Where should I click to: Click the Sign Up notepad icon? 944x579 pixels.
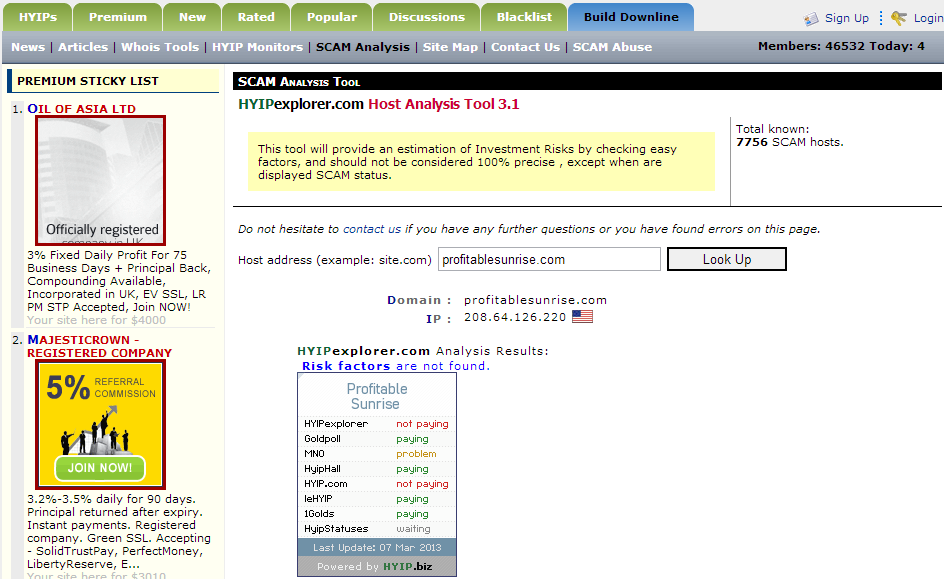(x=811, y=19)
